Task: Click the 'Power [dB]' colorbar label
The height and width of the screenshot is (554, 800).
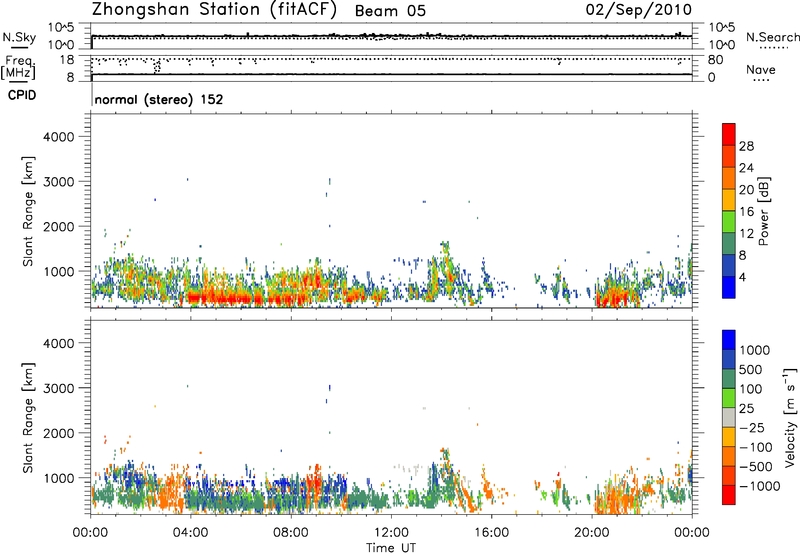Action: [x=763, y=211]
